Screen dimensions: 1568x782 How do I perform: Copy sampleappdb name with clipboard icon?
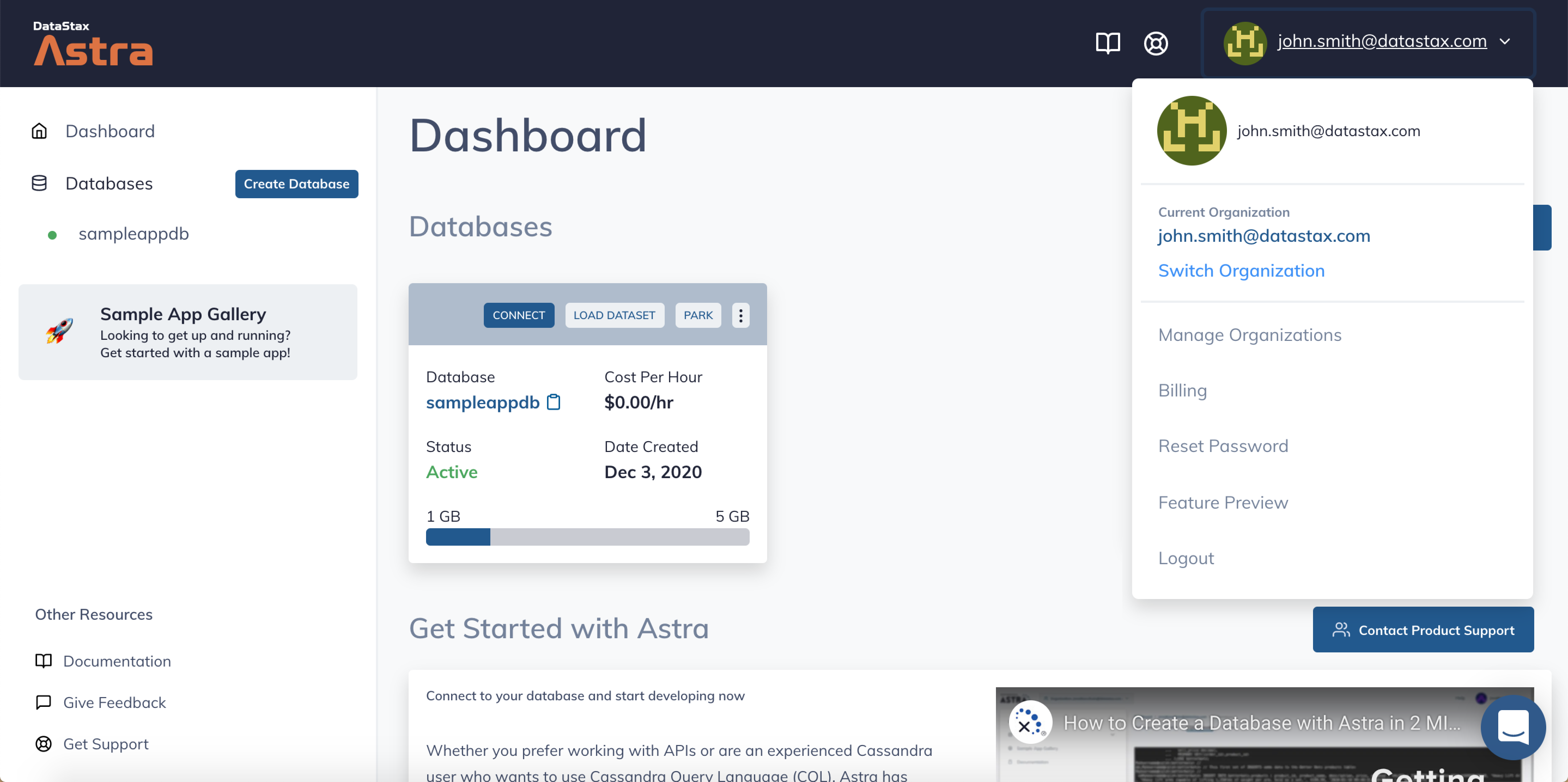(553, 402)
